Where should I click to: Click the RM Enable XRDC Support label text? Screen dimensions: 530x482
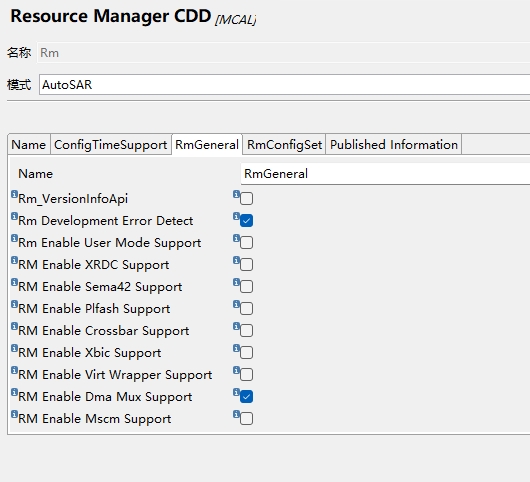94,265
